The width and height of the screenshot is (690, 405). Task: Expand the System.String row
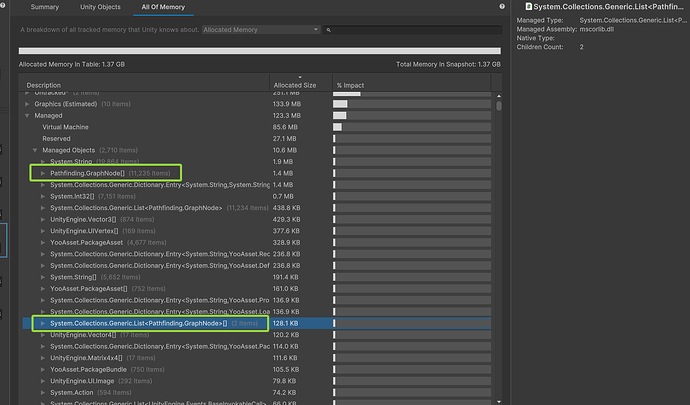click(x=43, y=162)
